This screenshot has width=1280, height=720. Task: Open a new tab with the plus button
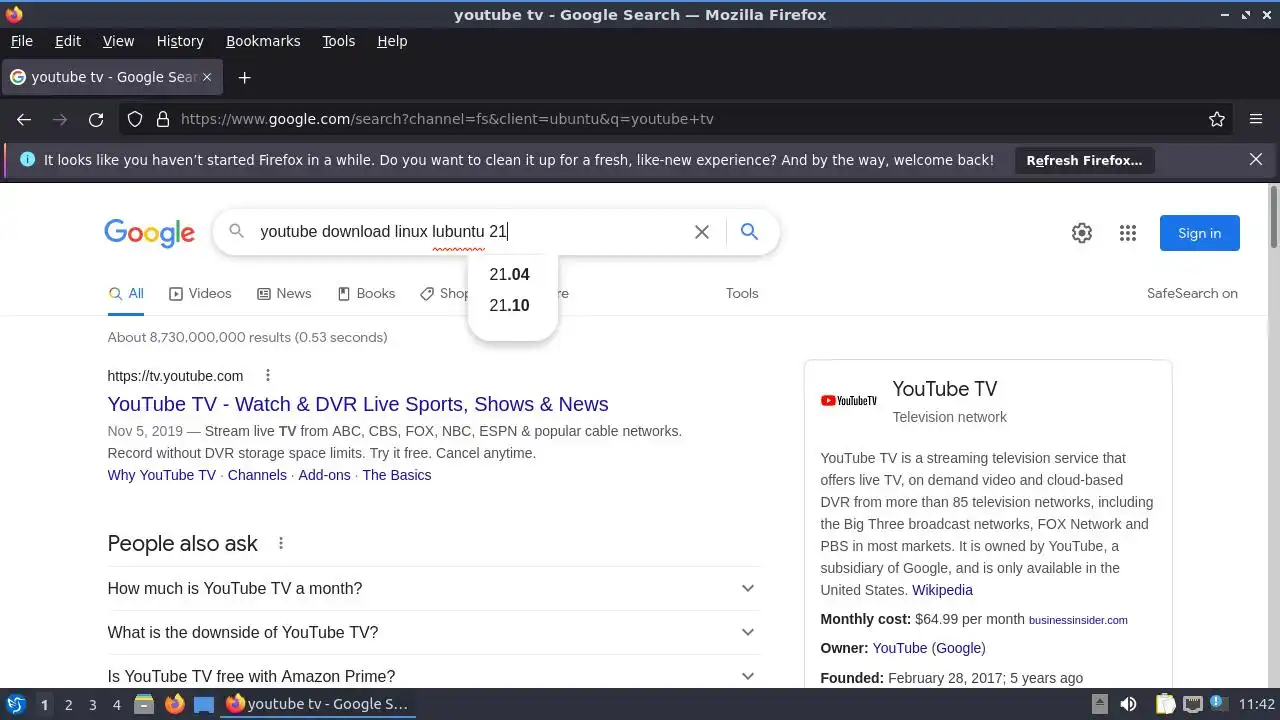tap(244, 77)
